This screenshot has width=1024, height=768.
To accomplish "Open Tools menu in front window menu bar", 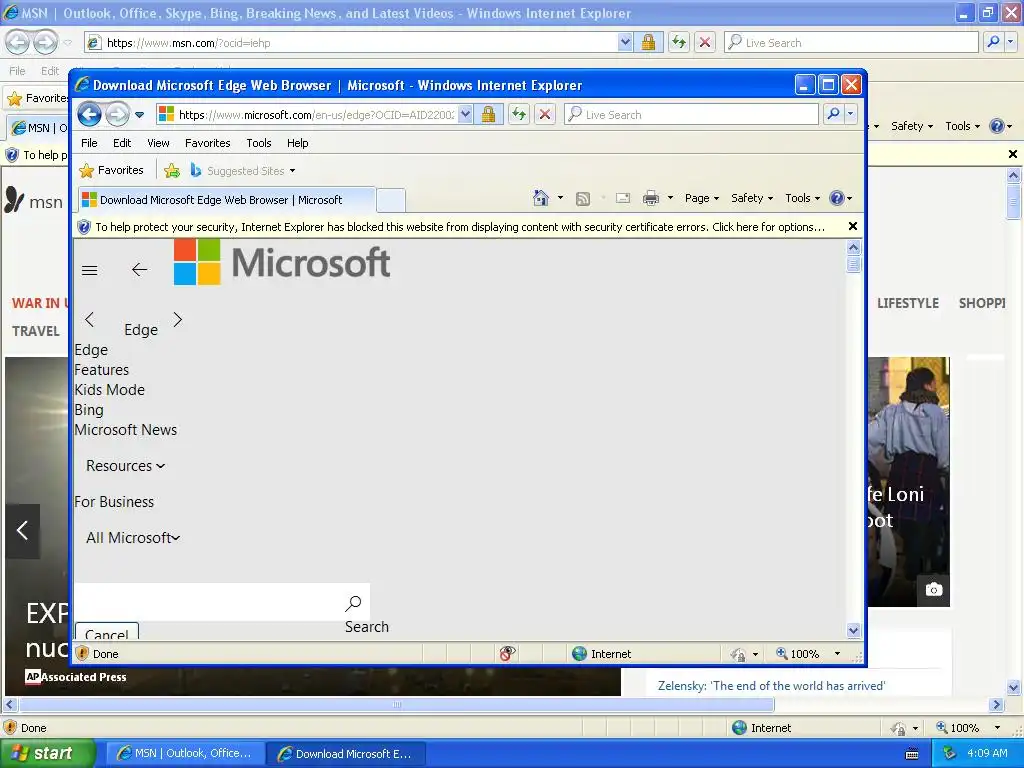I will (x=259, y=143).
